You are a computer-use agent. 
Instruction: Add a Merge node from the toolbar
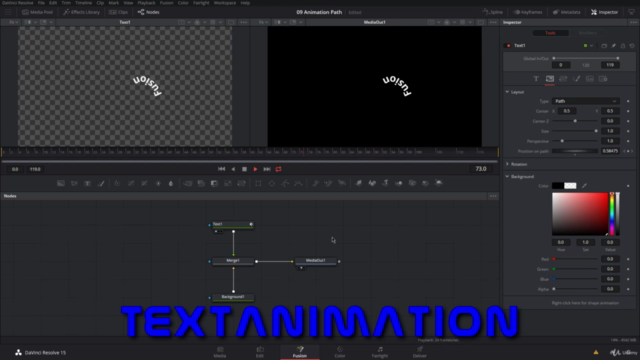click(x=188, y=183)
